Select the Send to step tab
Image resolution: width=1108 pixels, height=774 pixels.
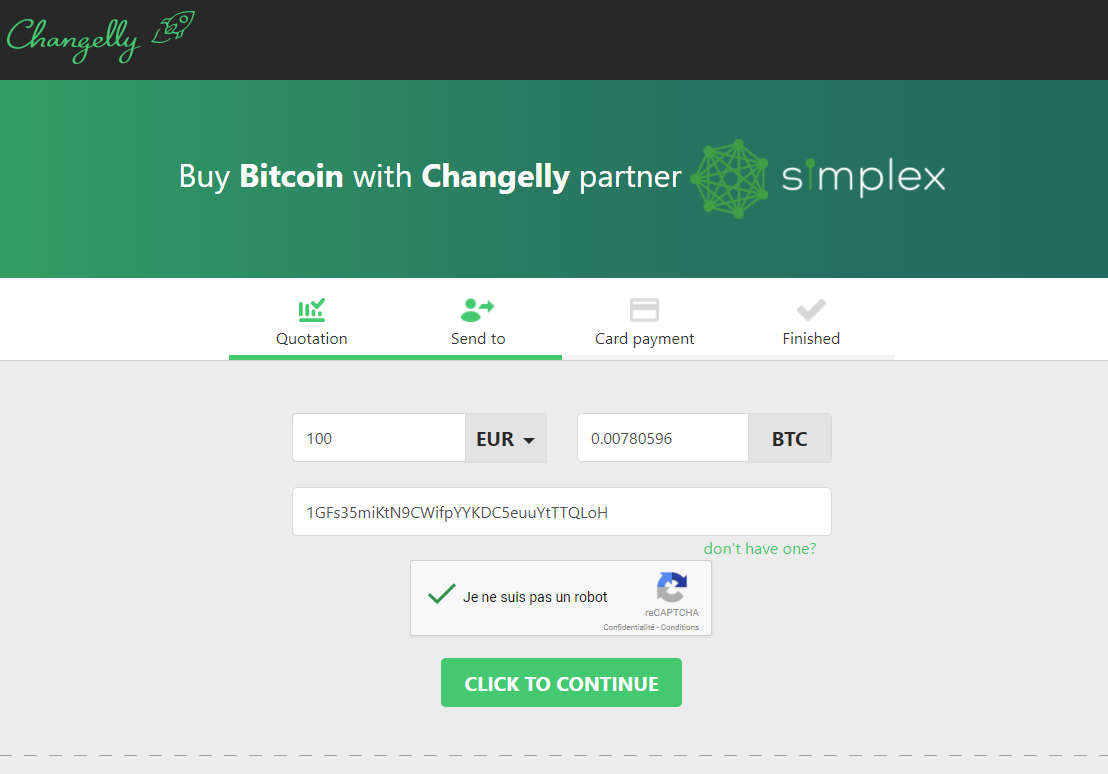point(478,322)
